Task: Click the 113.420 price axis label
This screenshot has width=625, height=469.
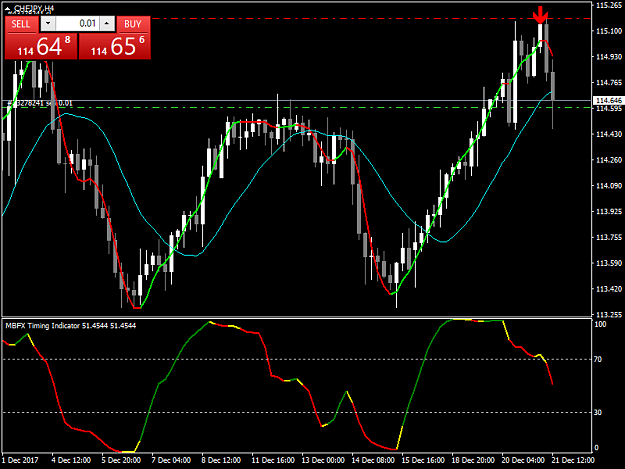Action: [609, 288]
